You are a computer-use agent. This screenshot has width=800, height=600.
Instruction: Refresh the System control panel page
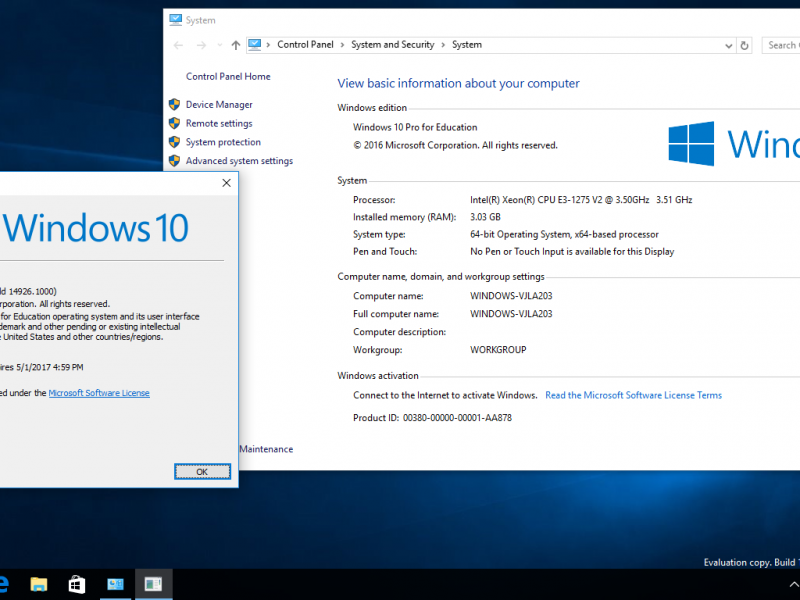pos(744,45)
